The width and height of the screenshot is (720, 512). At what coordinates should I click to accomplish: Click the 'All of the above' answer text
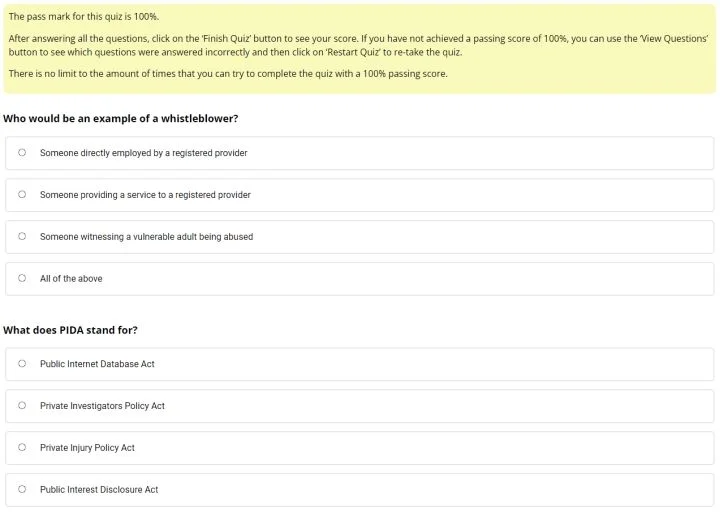(71, 279)
